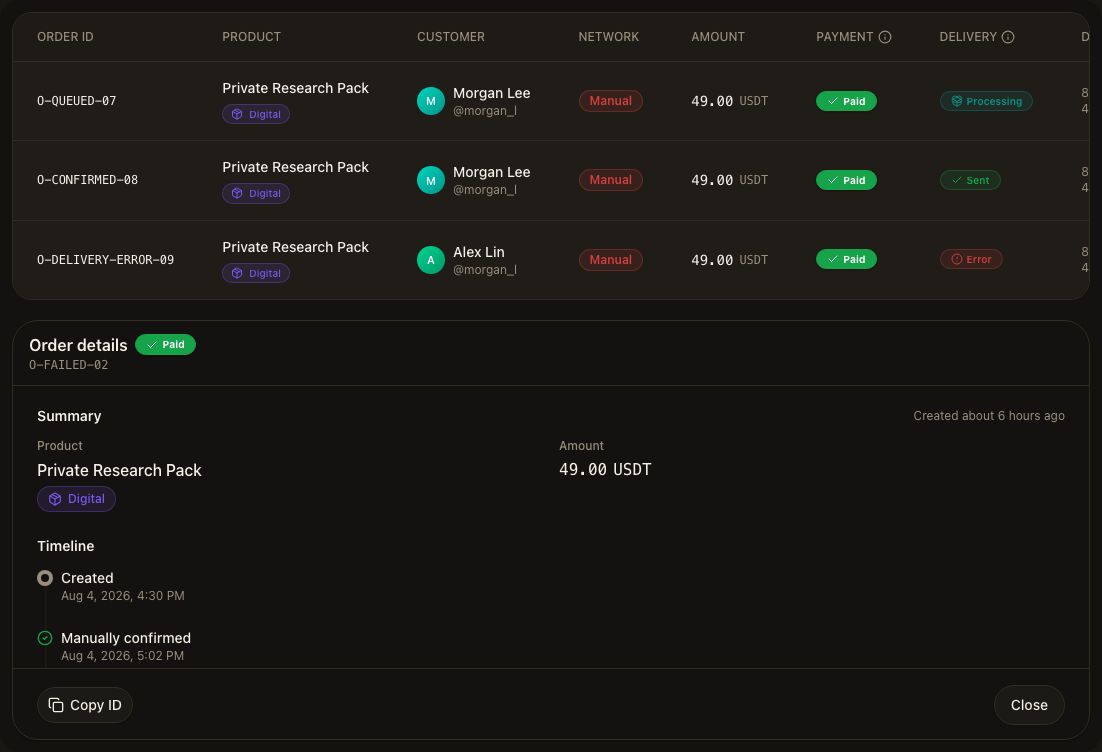This screenshot has width=1102, height=752.
Task: Click Morgan Lee avatar in O-QUEUED-07 row
Action: (431, 101)
